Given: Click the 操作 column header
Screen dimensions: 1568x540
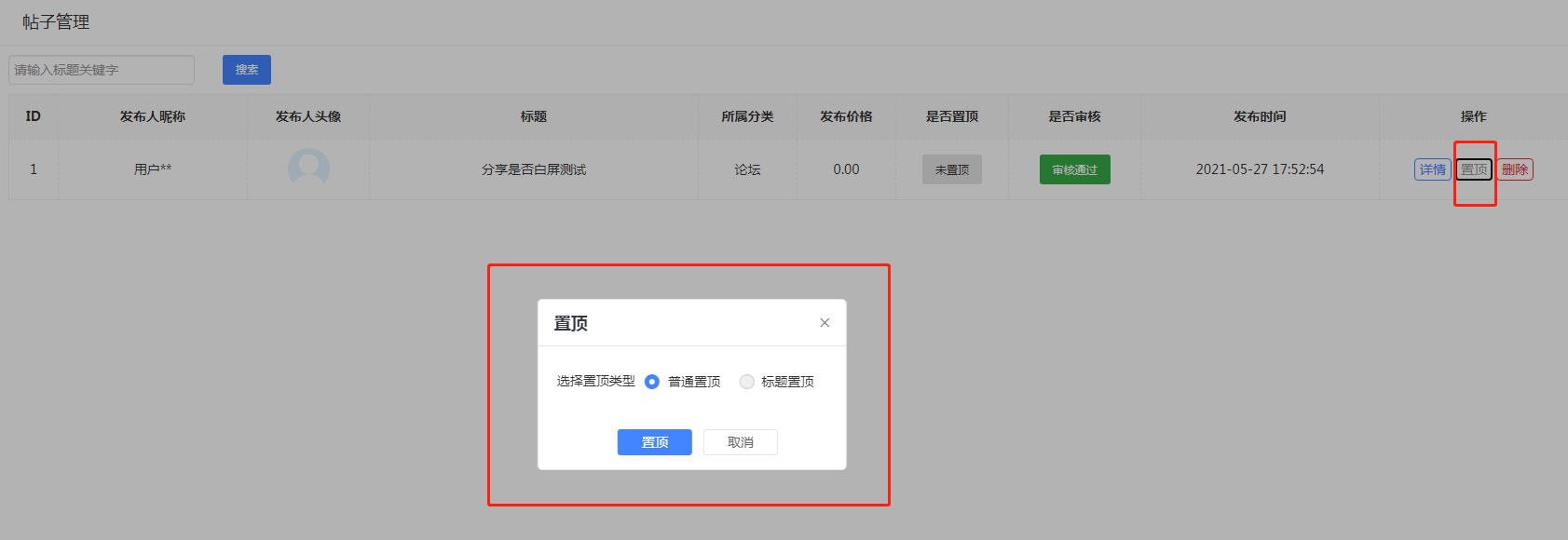Looking at the screenshot, I should coord(1474,116).
